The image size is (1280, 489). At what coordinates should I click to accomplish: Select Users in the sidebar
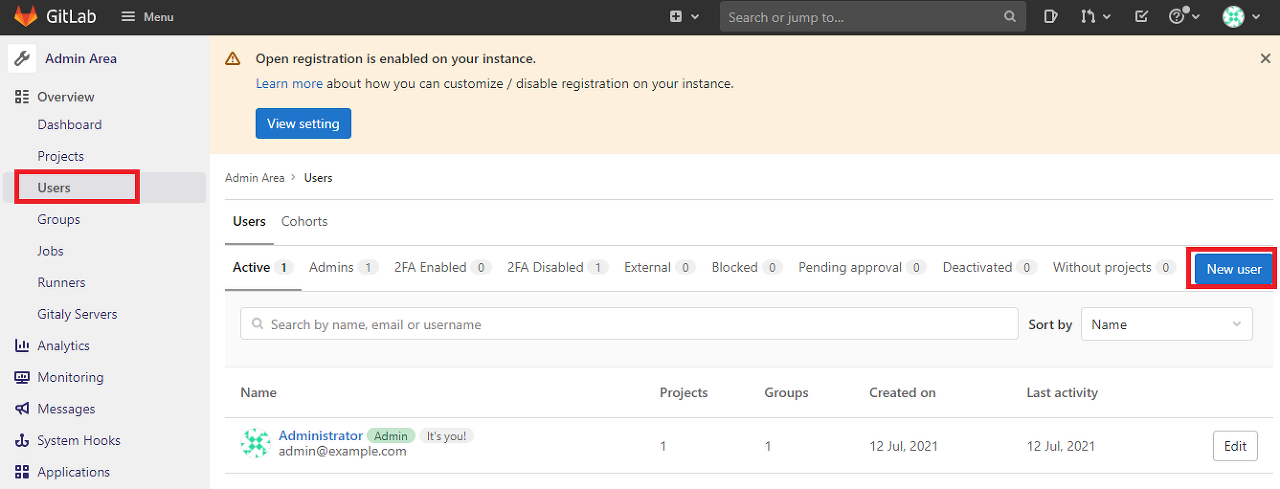click(54, 188)
